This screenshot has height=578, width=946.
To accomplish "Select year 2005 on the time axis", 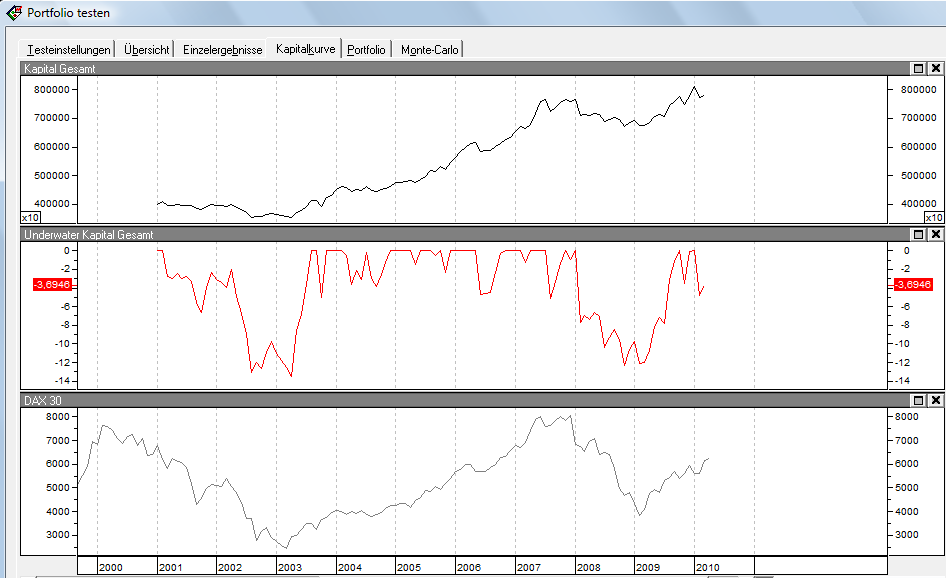I will coord(409,567).
